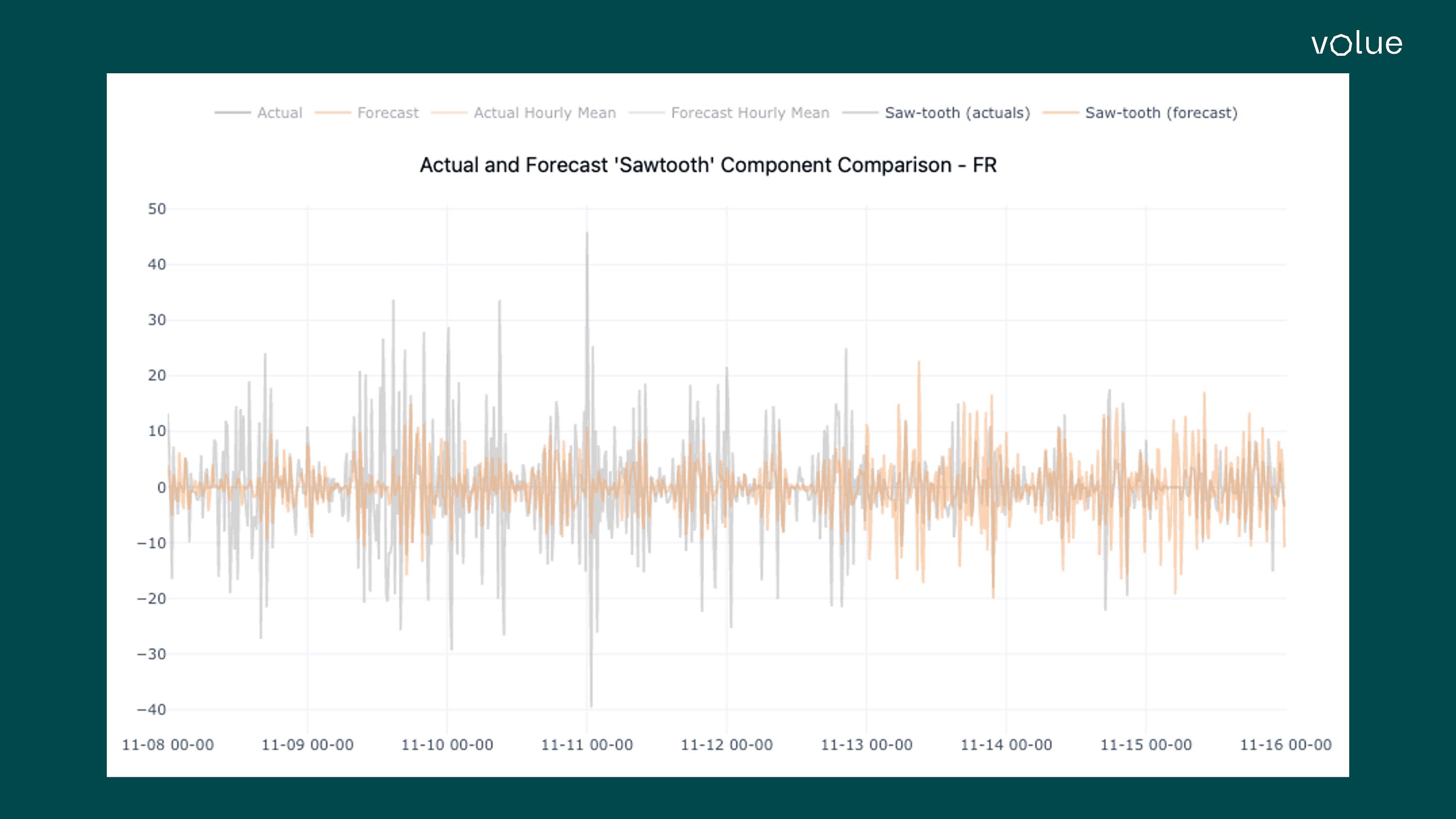Click the 11-16 00-00 axis tick label
The width and height of the screenshot is (1456, 819).
click(x=1288, y=744)
